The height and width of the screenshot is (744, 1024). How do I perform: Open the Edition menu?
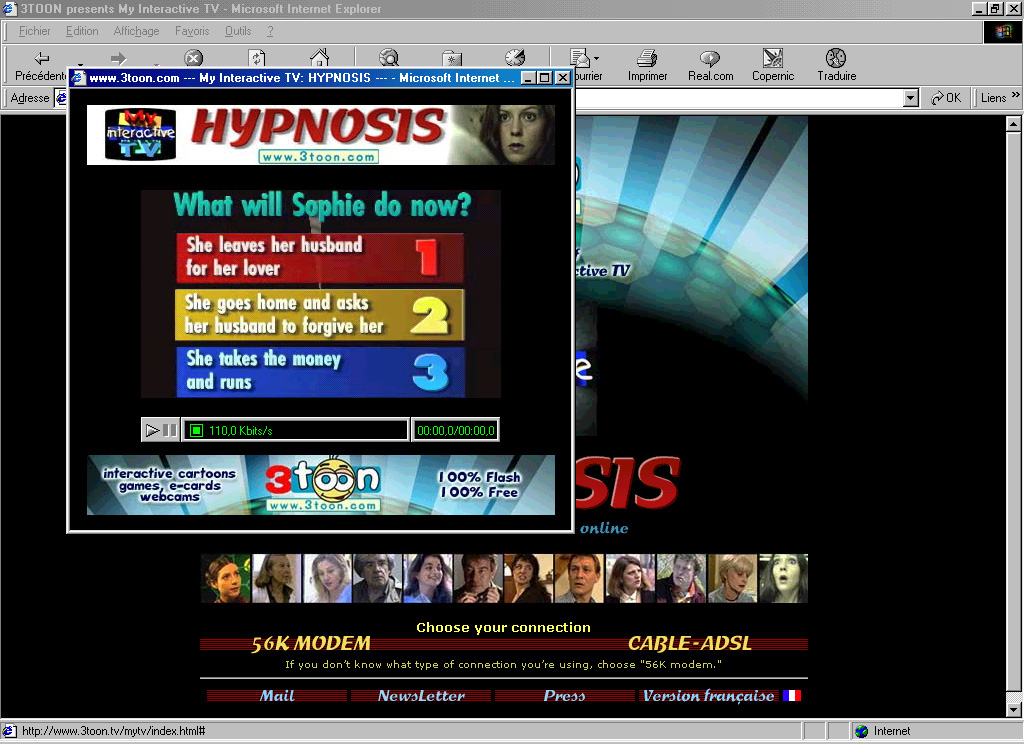pyautogui.click(x=82, y=31)
